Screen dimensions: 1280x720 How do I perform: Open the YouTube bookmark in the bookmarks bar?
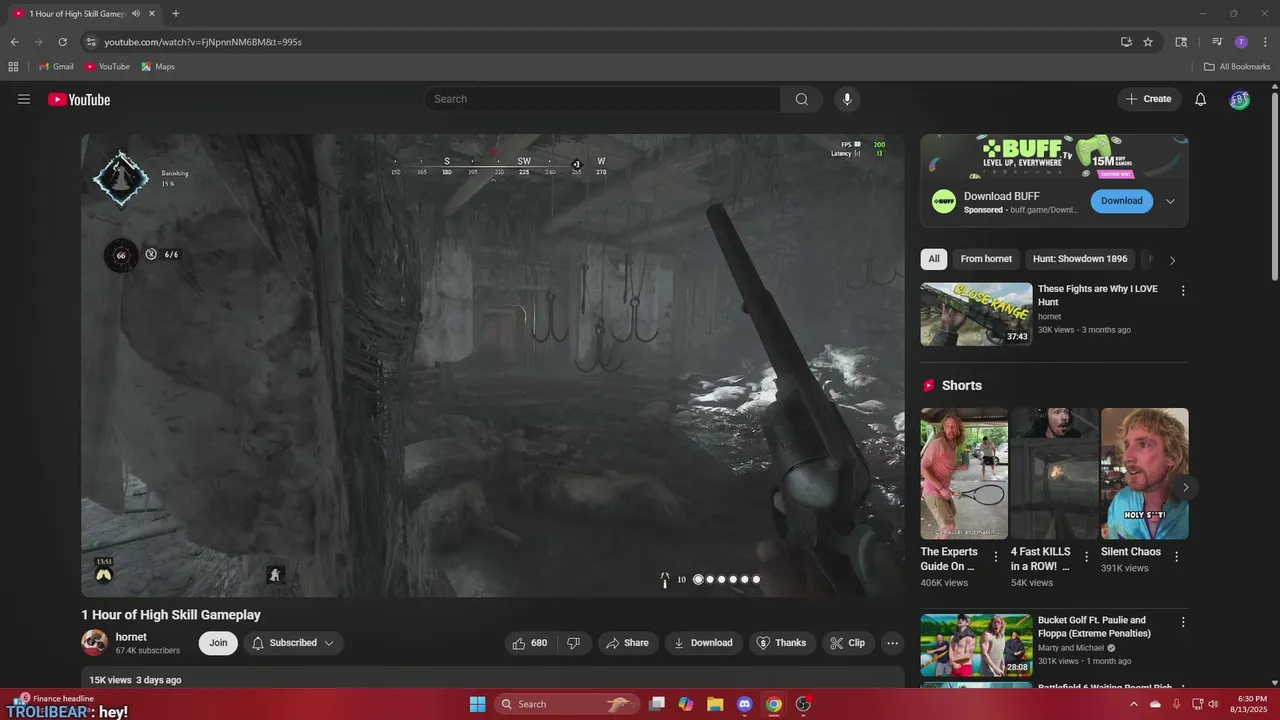[107, 67]
